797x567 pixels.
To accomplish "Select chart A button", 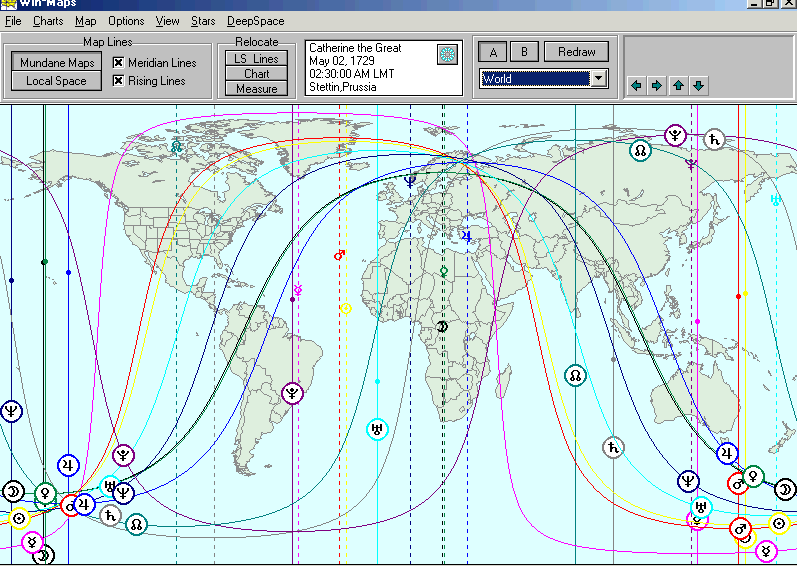I will point(493,52).
